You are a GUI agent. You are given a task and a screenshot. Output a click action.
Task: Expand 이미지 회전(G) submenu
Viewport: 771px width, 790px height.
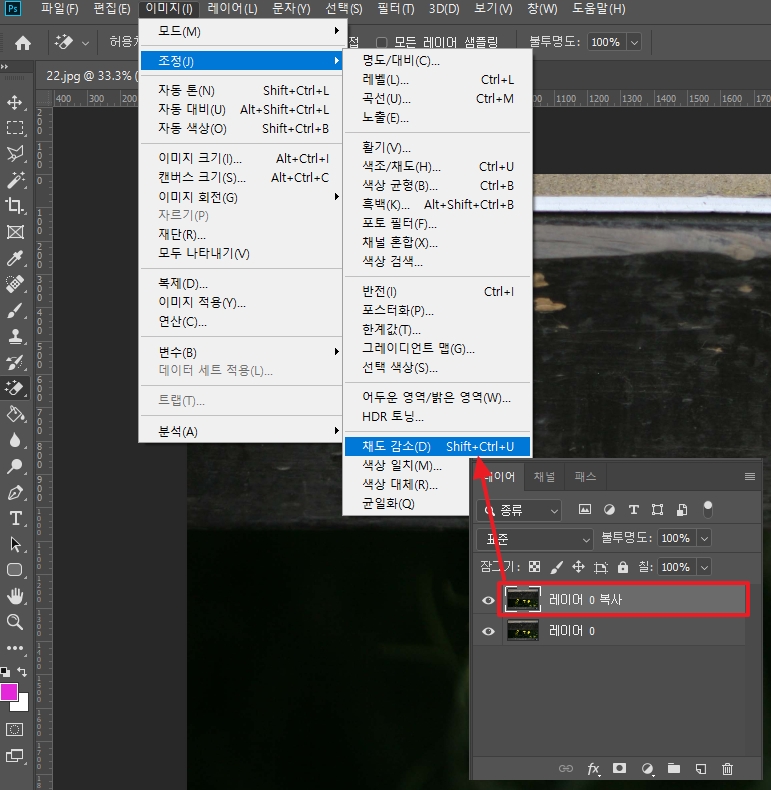242,197
